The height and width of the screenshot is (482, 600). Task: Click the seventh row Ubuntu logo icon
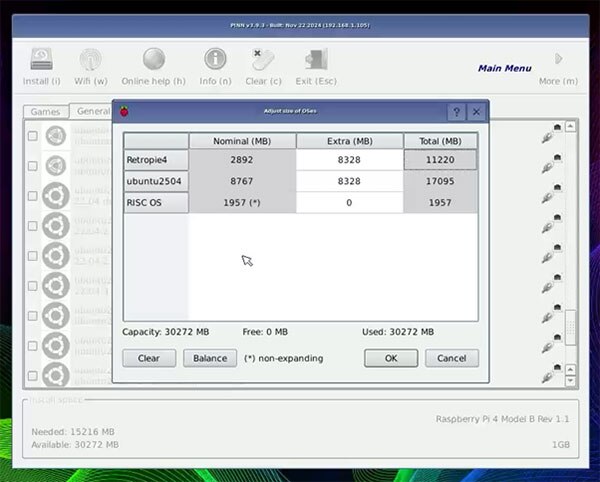coord(56,316)
